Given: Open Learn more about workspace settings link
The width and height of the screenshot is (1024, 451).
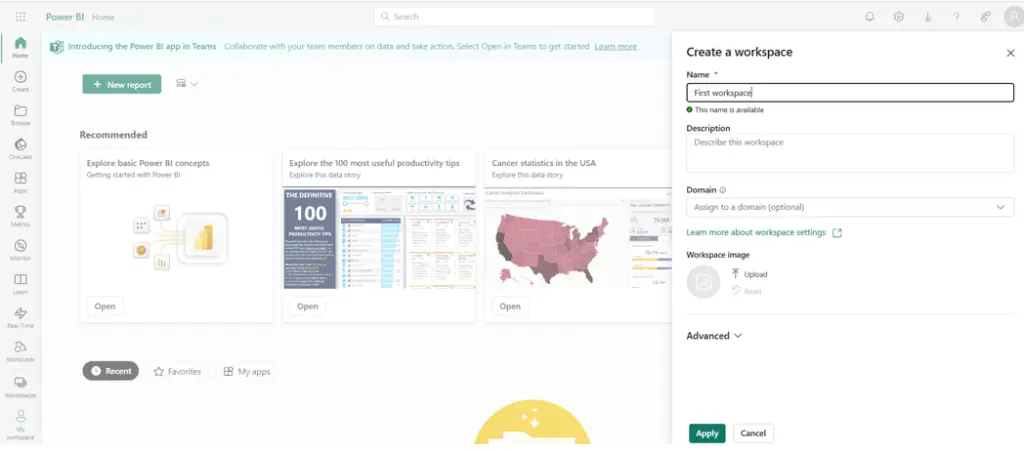Looking at the screenshot, I should (763, 232).
